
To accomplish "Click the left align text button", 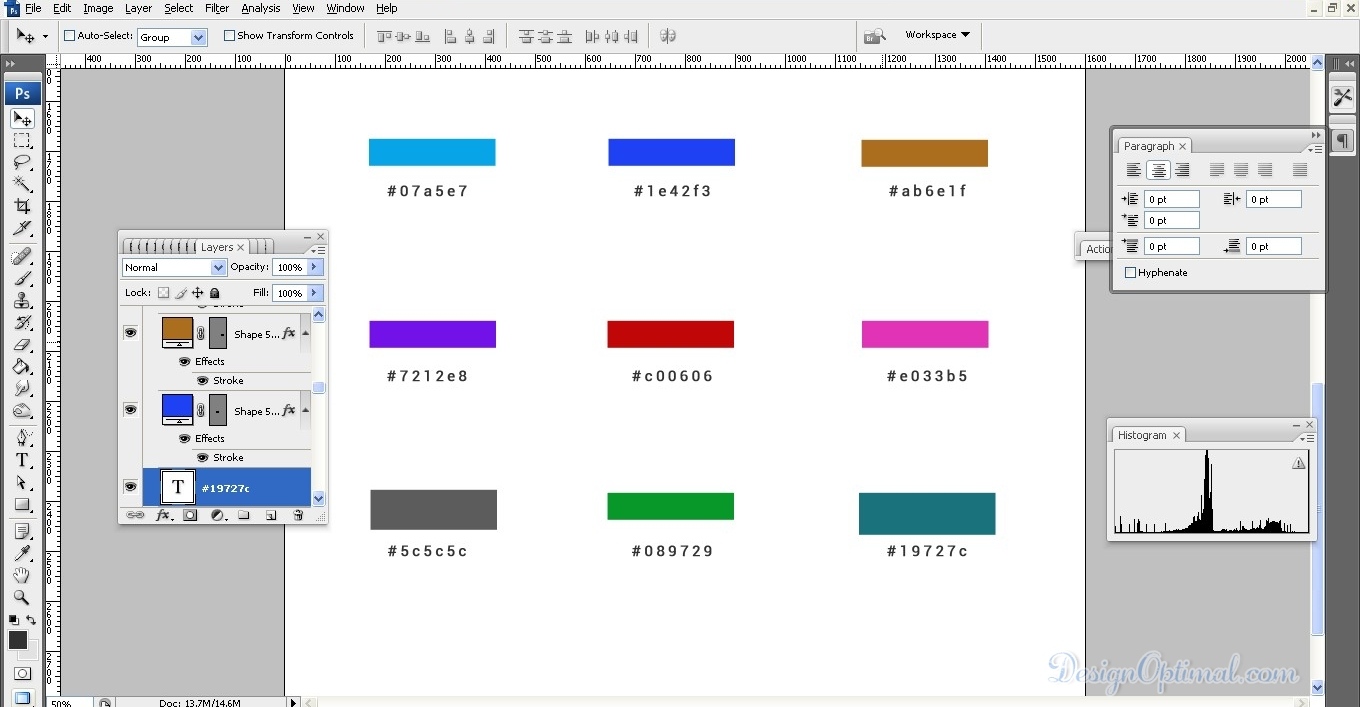I will [x=1134, y=170].
